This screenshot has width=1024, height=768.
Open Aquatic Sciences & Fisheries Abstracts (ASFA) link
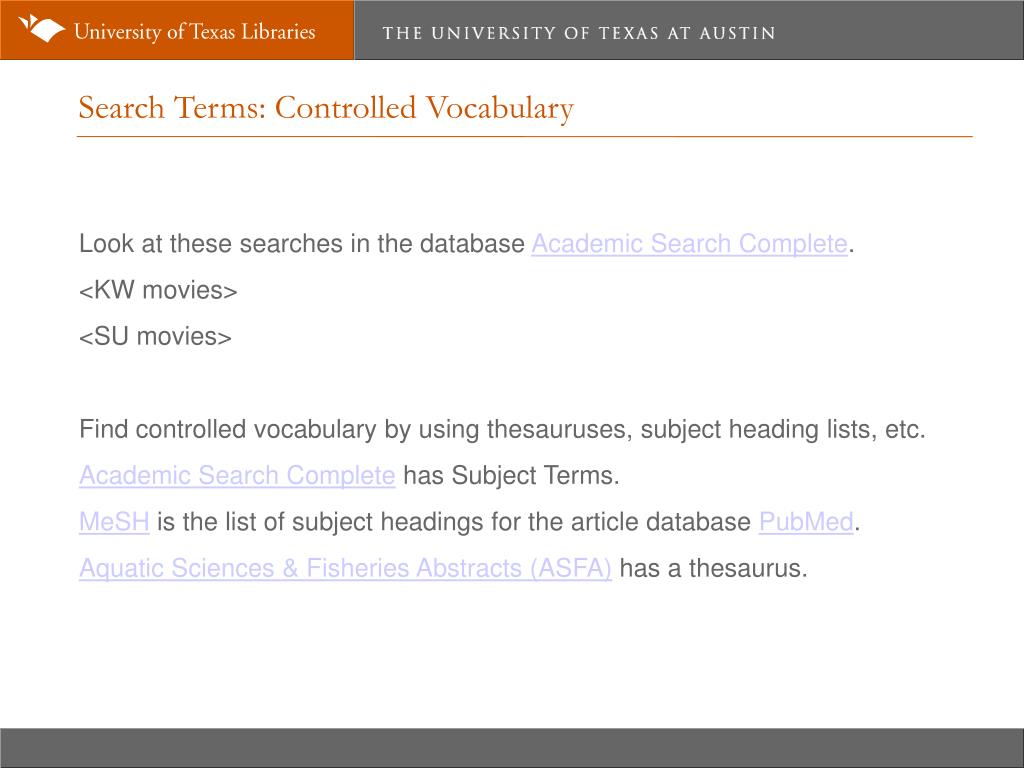pos(345,568)
